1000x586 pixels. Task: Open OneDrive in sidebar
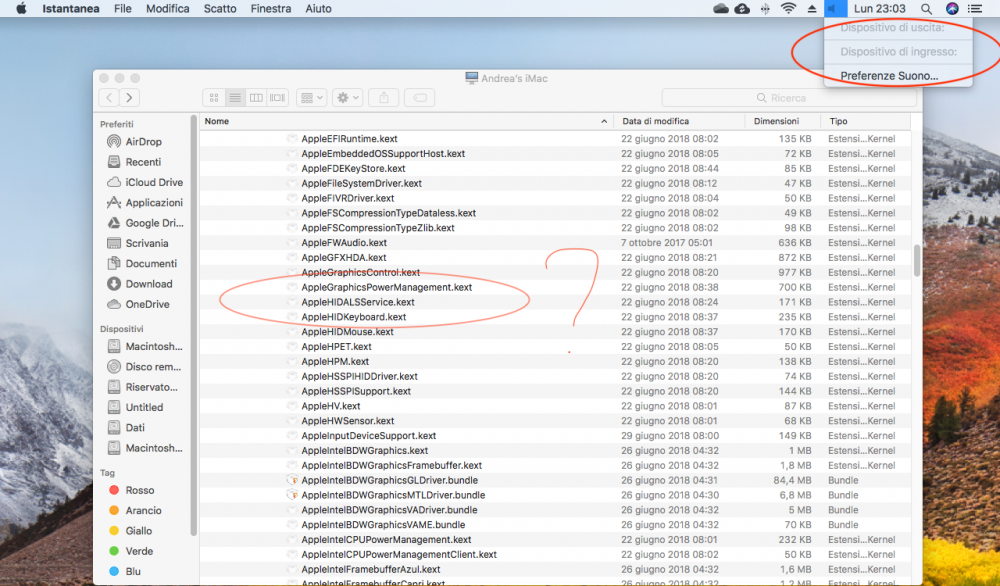pyautogui.click(x=147, y=304)
